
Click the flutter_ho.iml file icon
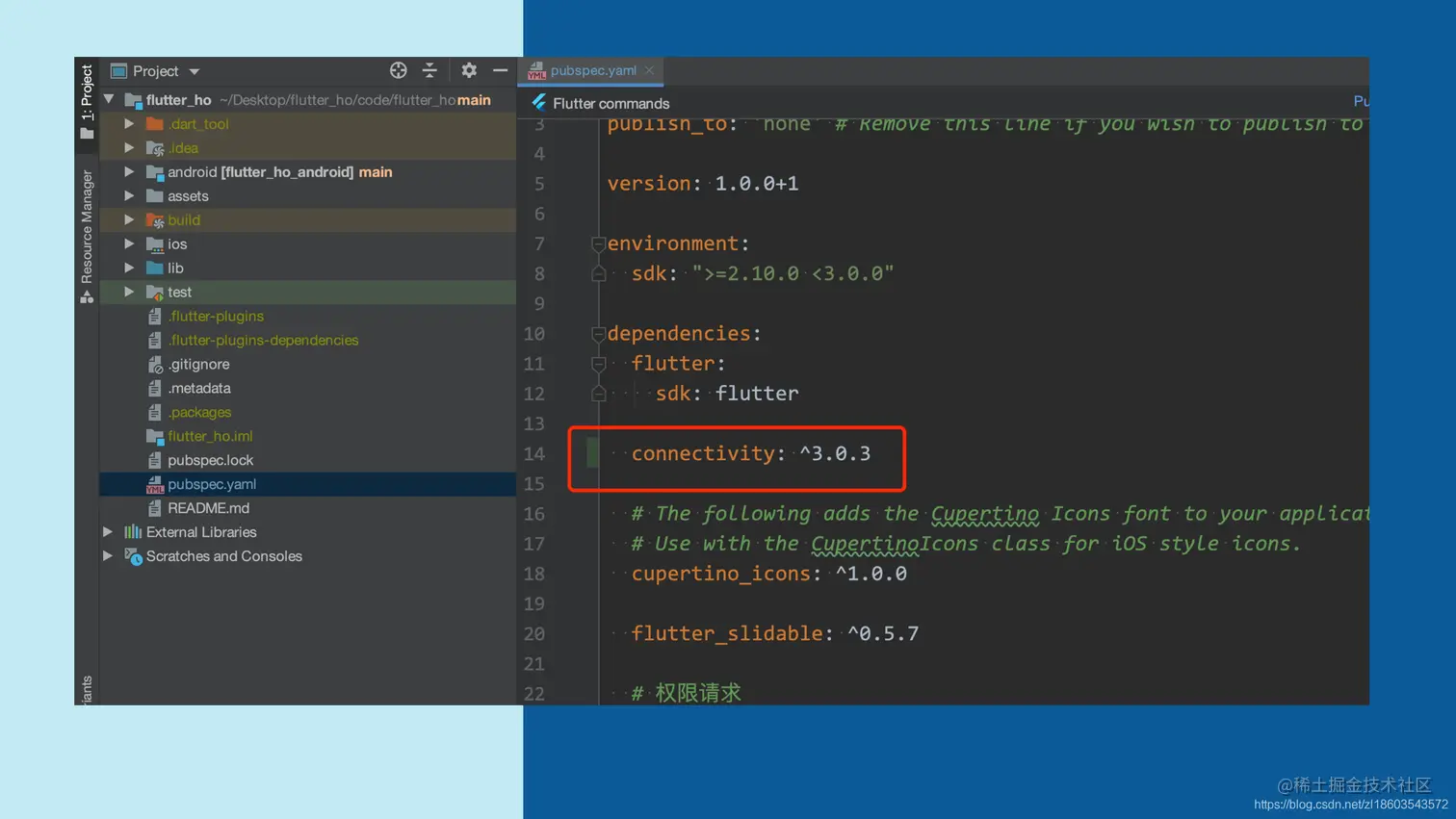click(x=154, y=436)
